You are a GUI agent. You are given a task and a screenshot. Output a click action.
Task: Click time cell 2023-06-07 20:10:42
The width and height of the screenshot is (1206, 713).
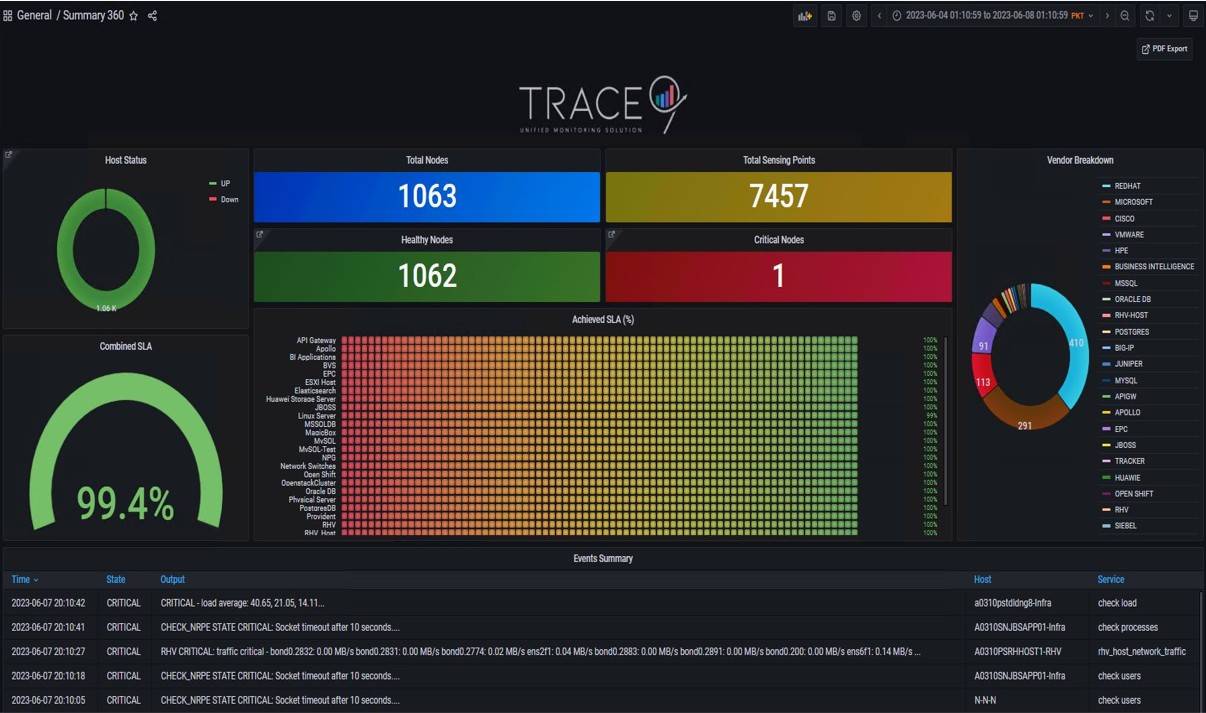point(48,603)
